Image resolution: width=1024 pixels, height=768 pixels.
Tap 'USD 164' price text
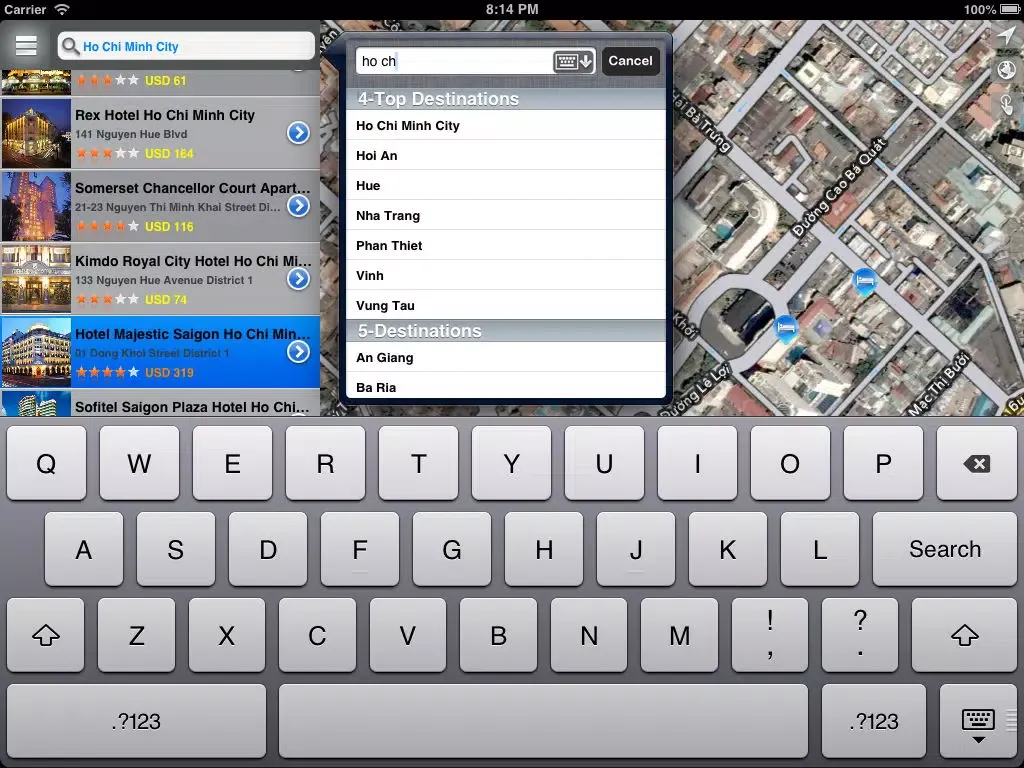(x=169, y=153)
